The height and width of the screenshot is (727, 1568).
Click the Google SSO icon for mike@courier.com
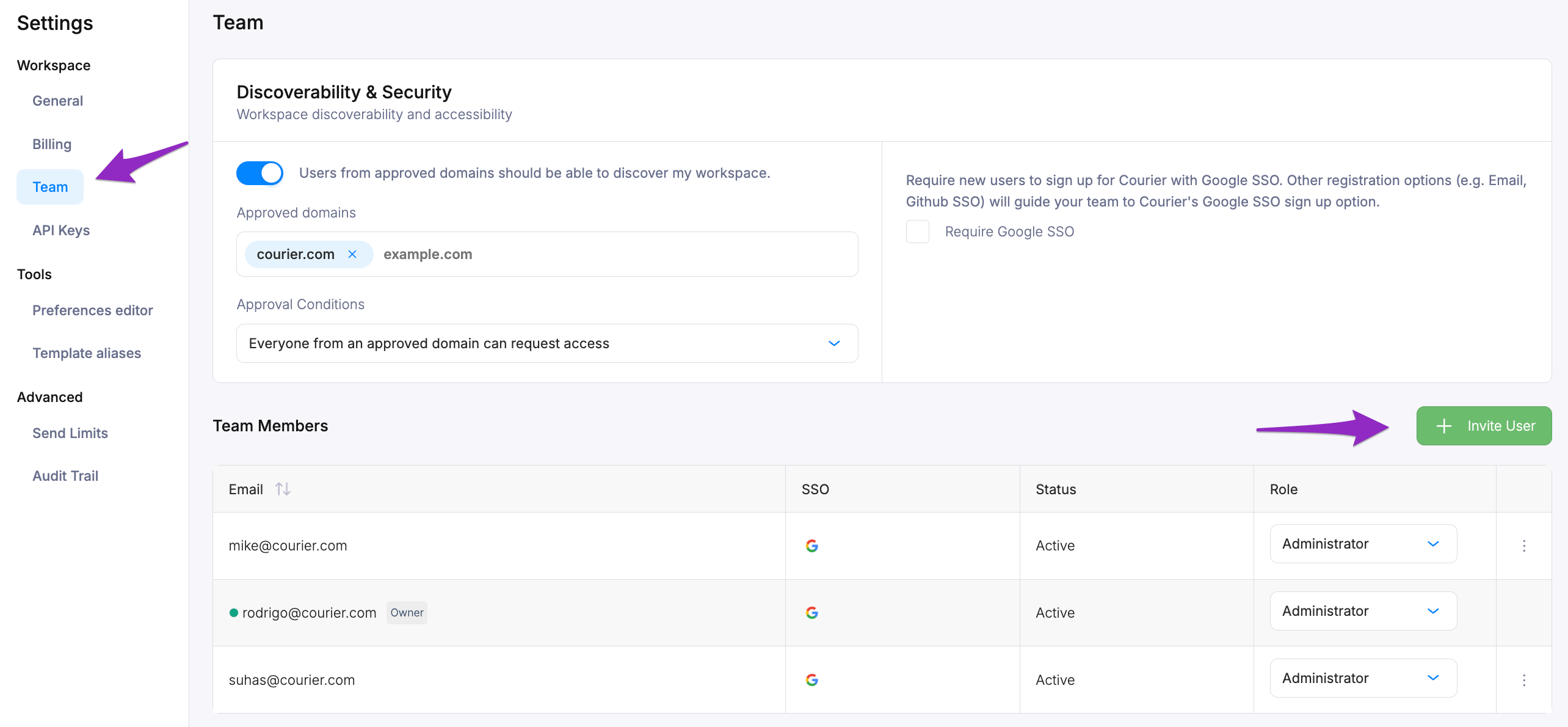point(811,546)
